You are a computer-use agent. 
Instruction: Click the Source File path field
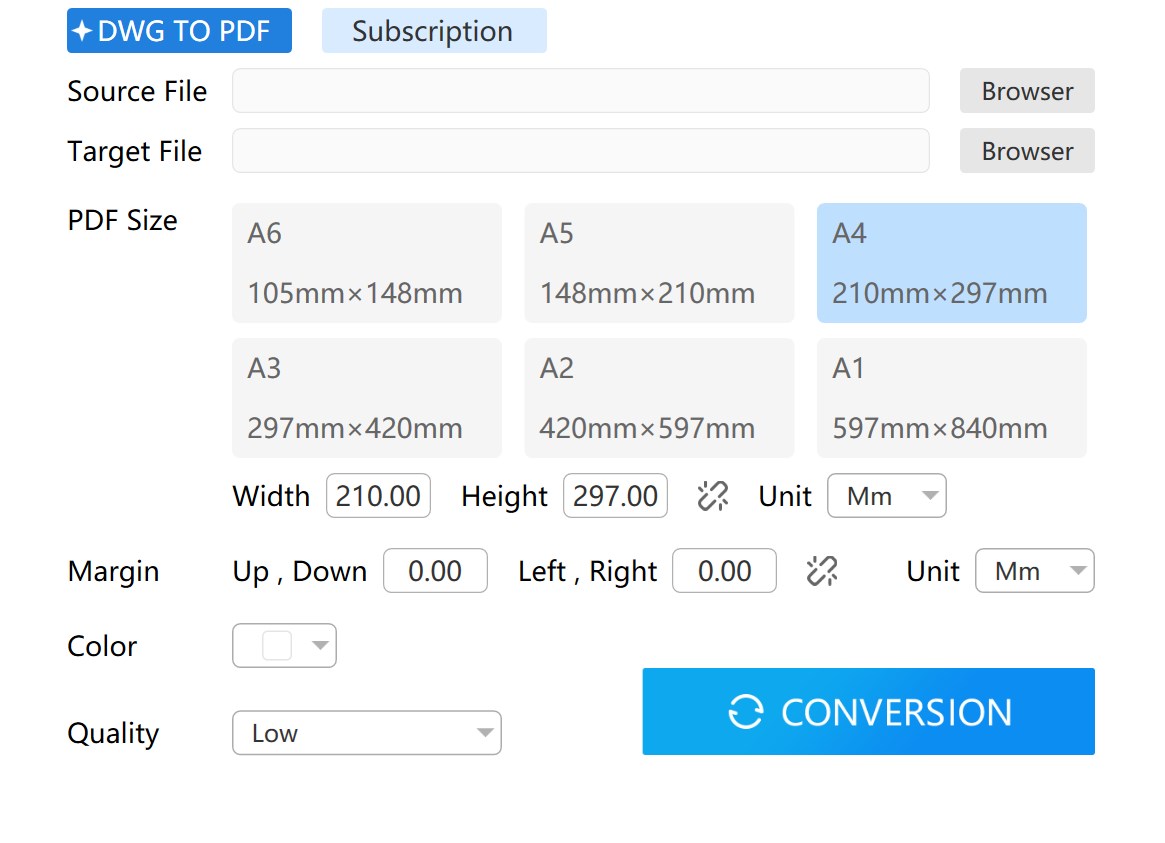tap(580, 91)
